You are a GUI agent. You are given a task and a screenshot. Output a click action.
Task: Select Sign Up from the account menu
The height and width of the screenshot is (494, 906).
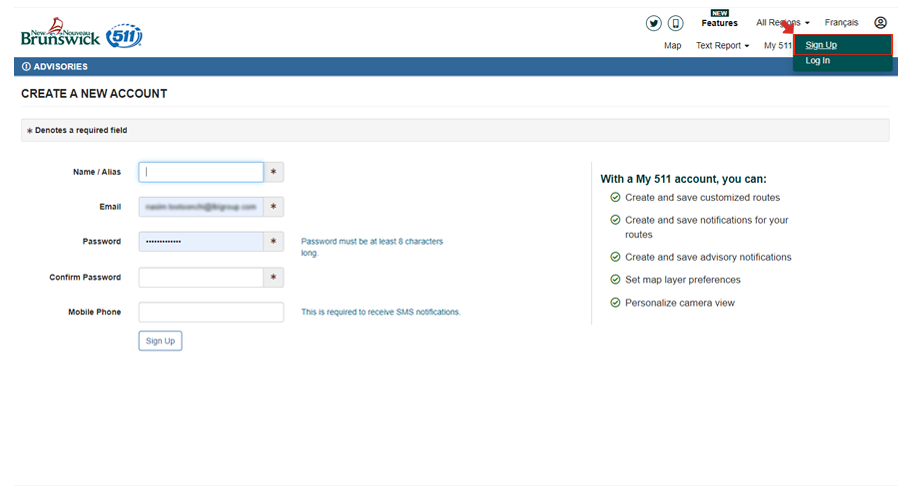pyautogui.click(x=821, y=45)
